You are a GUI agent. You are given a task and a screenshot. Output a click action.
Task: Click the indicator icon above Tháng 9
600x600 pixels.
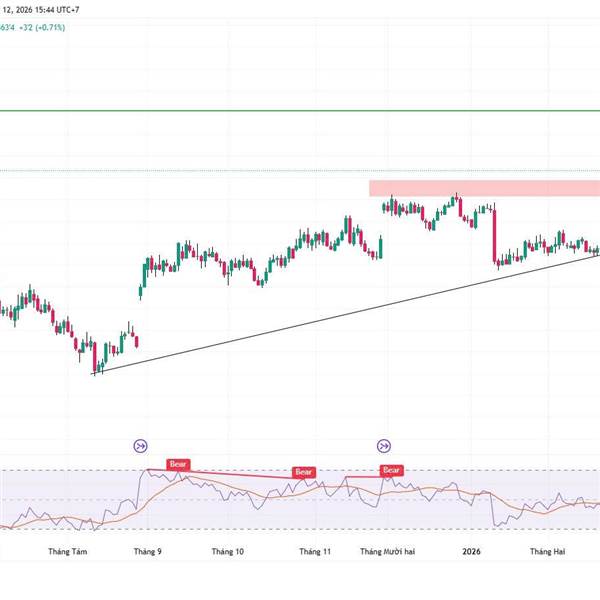click(x=140, y=446)
